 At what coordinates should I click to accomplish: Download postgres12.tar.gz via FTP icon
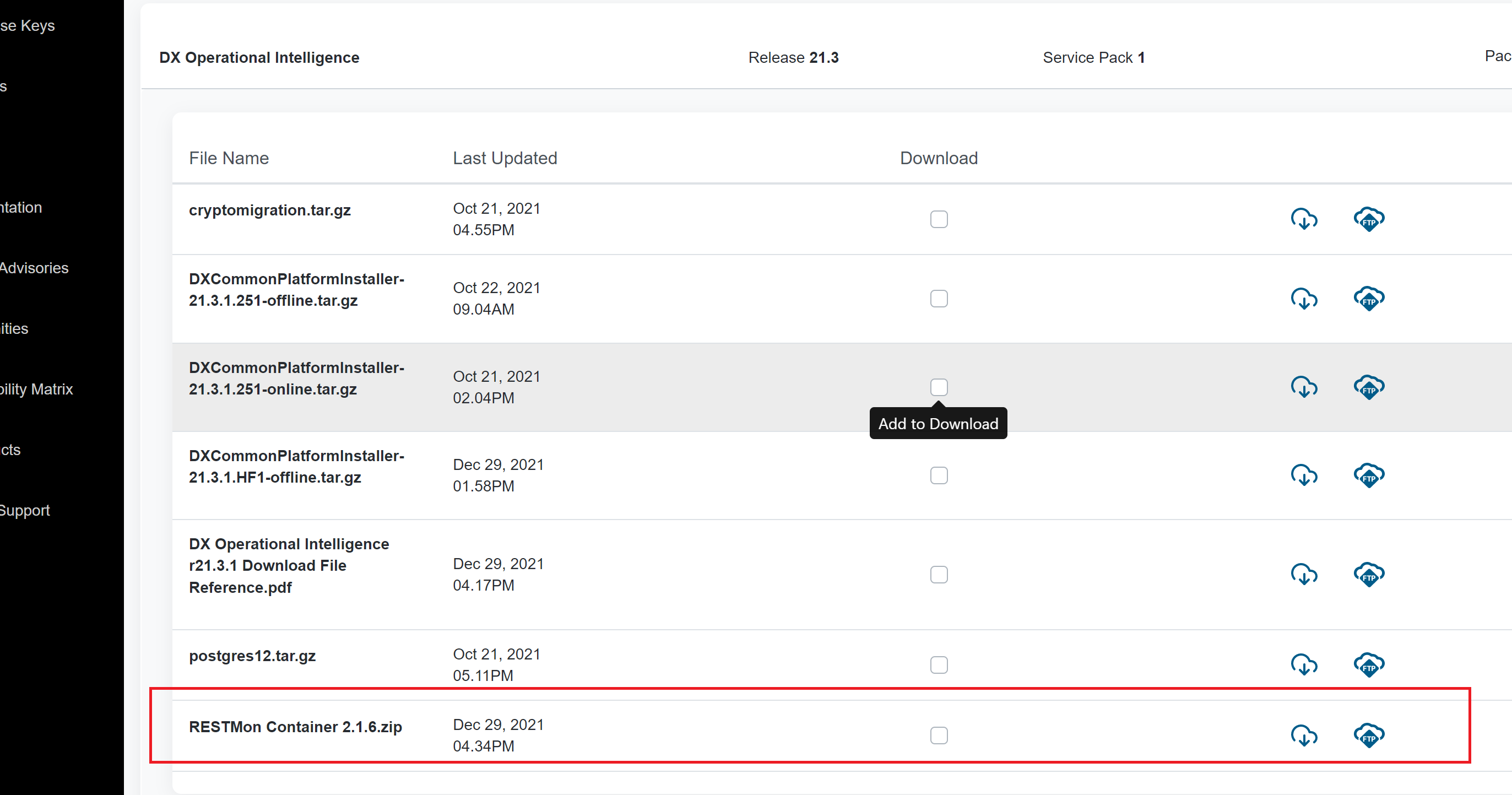click(1369, 664)
